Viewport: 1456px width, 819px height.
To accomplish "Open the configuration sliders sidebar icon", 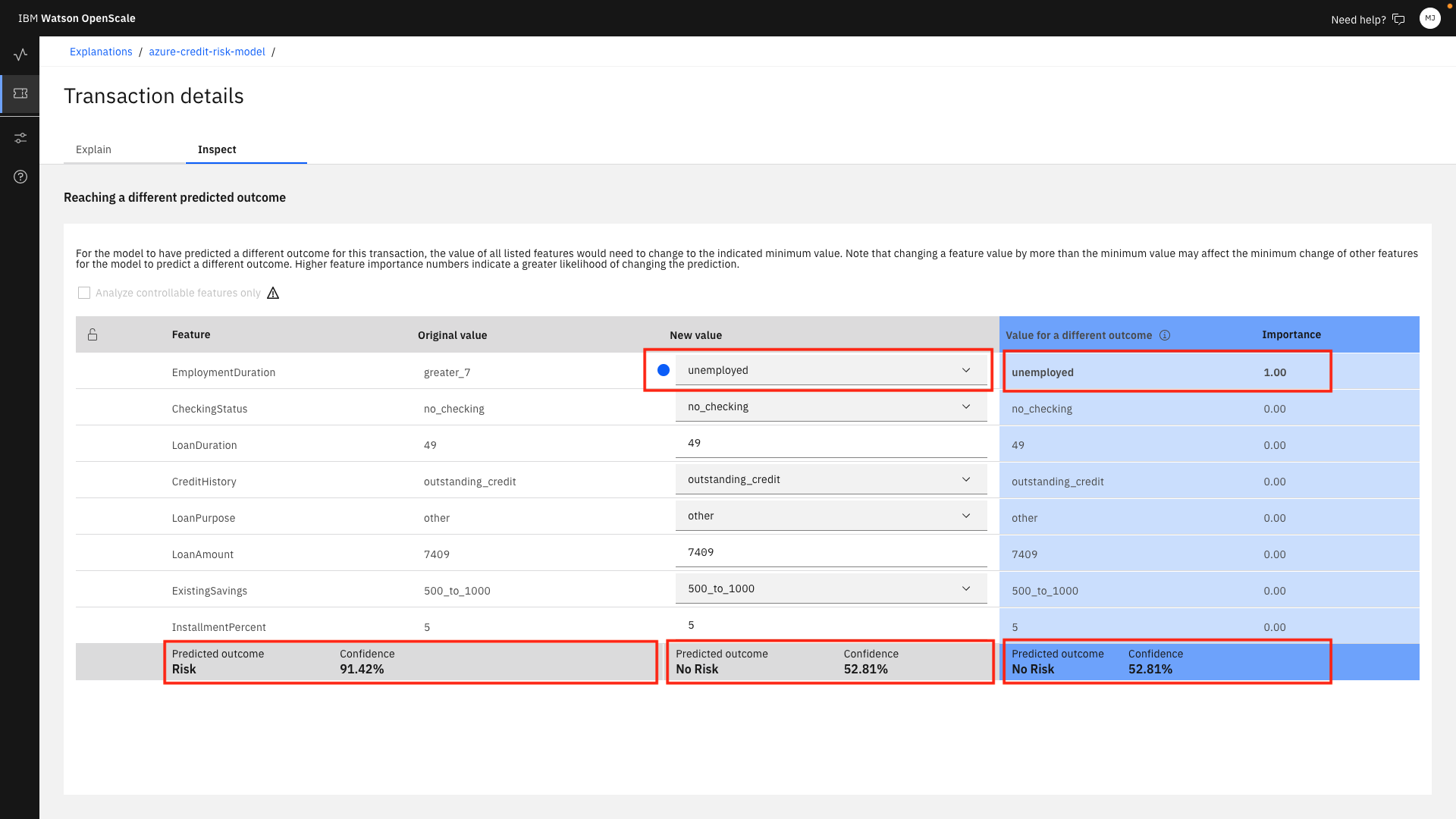I will tap(20, 138).
